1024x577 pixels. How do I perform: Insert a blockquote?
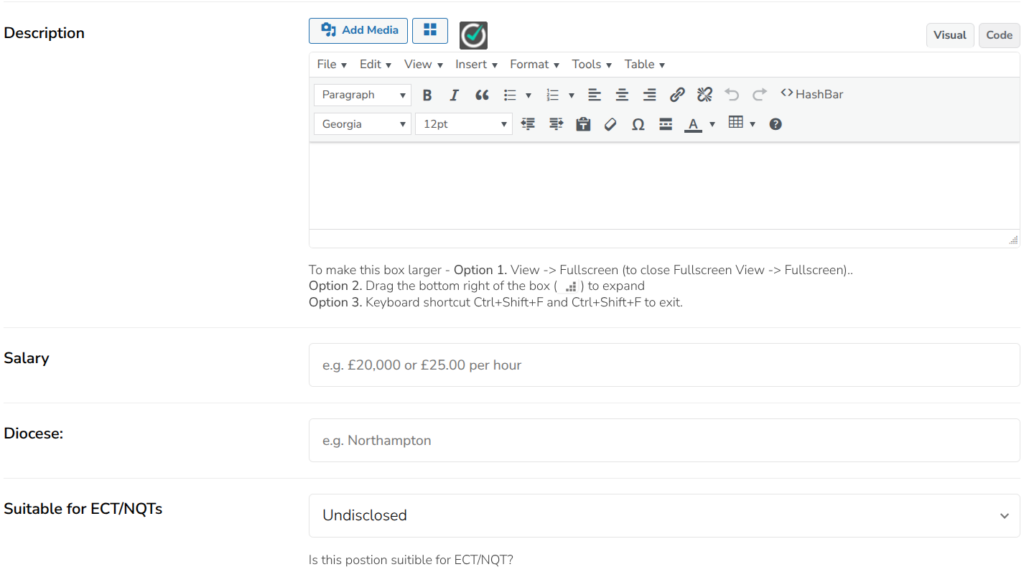tap(482, 95)
